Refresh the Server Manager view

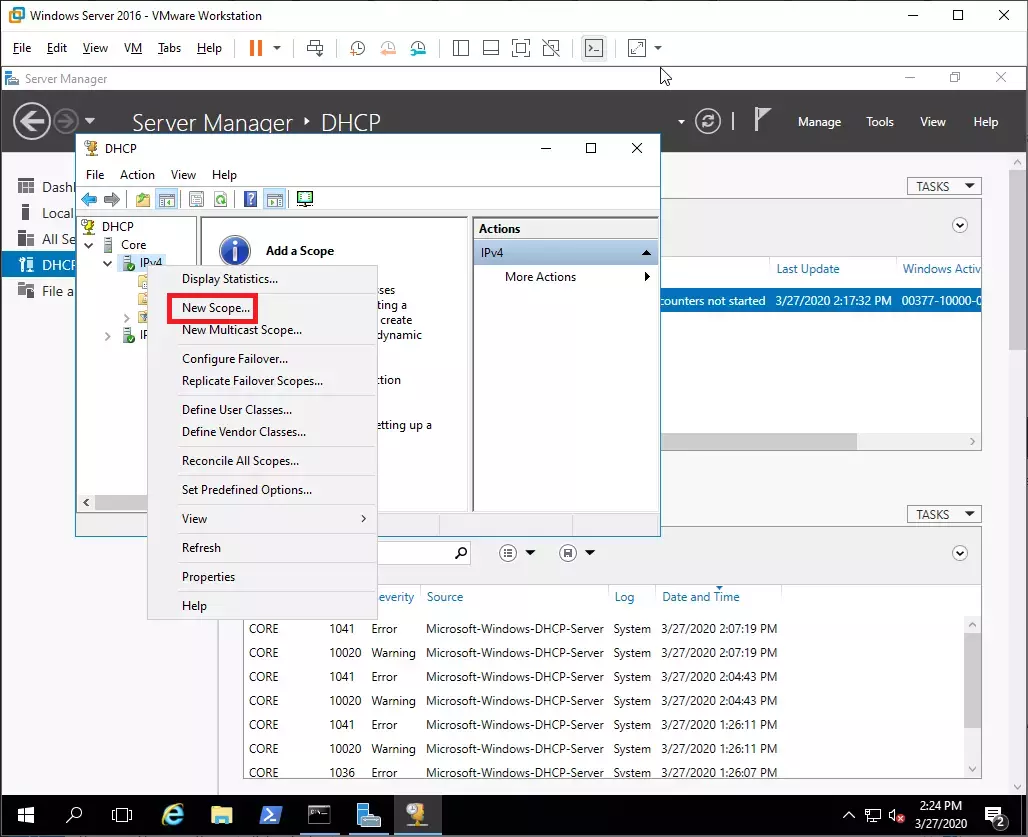click(x=707, y=121)
